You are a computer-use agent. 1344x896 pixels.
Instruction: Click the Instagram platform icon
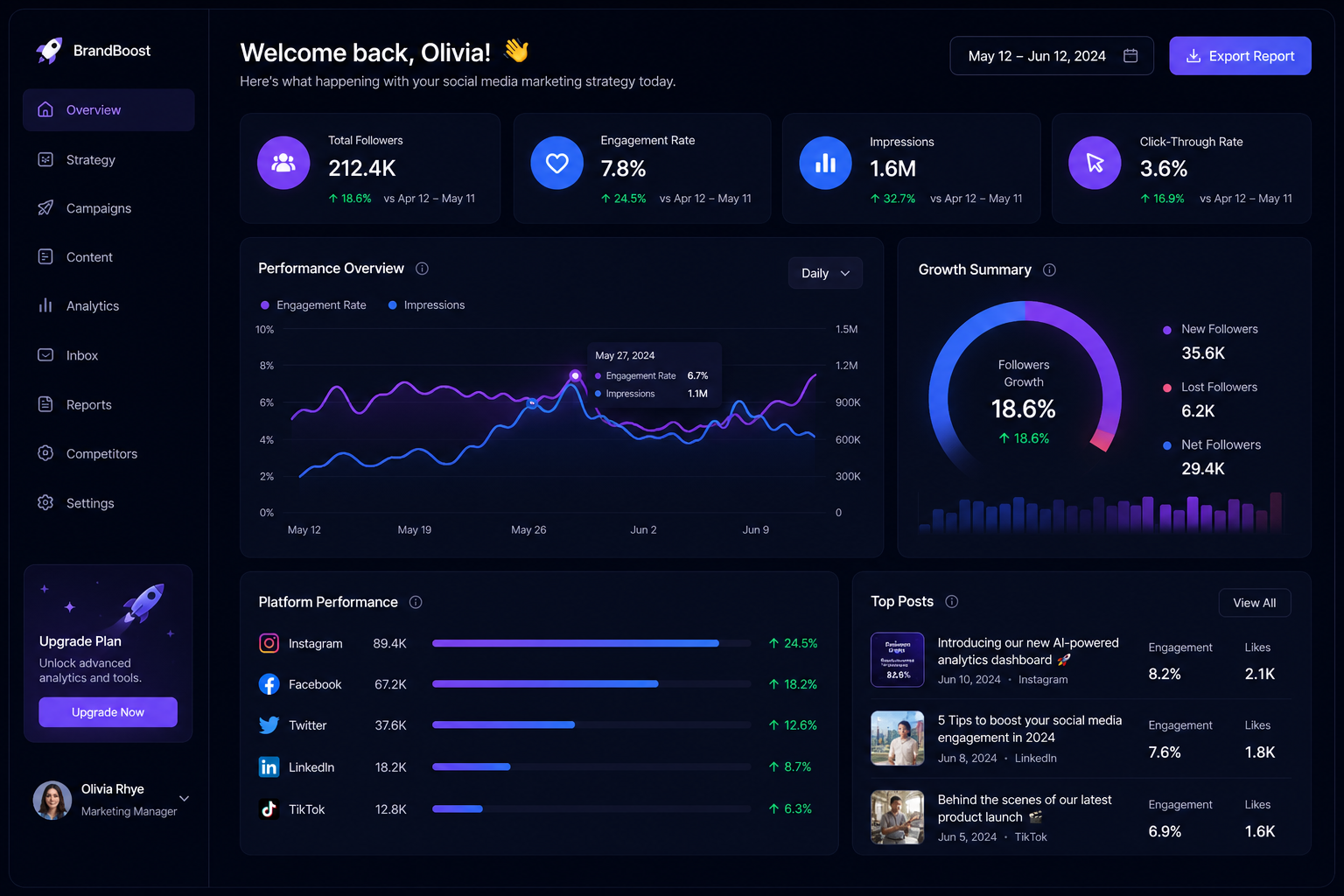pos(269,643)
